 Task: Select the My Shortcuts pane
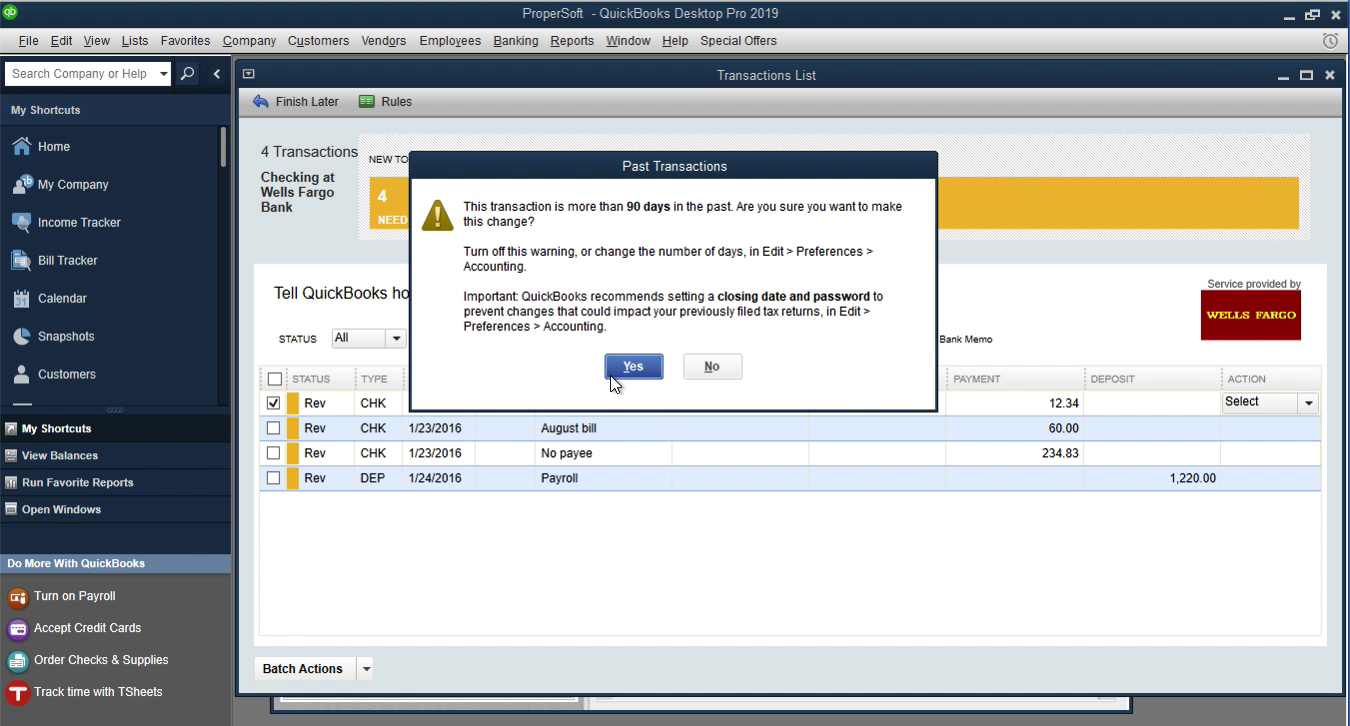click(x=115, y=428)
